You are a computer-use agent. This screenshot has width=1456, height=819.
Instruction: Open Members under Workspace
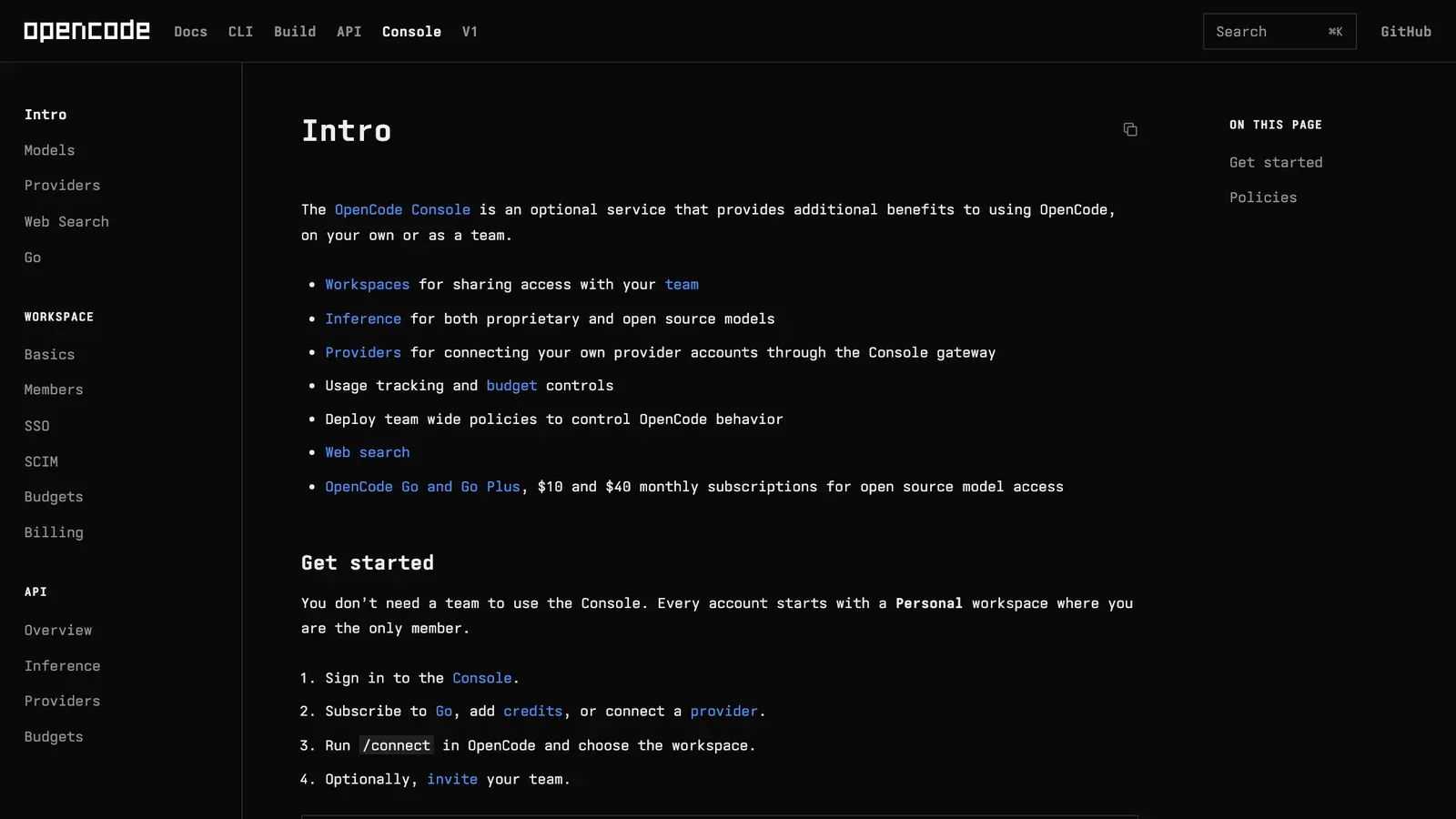tap(54, 390)
